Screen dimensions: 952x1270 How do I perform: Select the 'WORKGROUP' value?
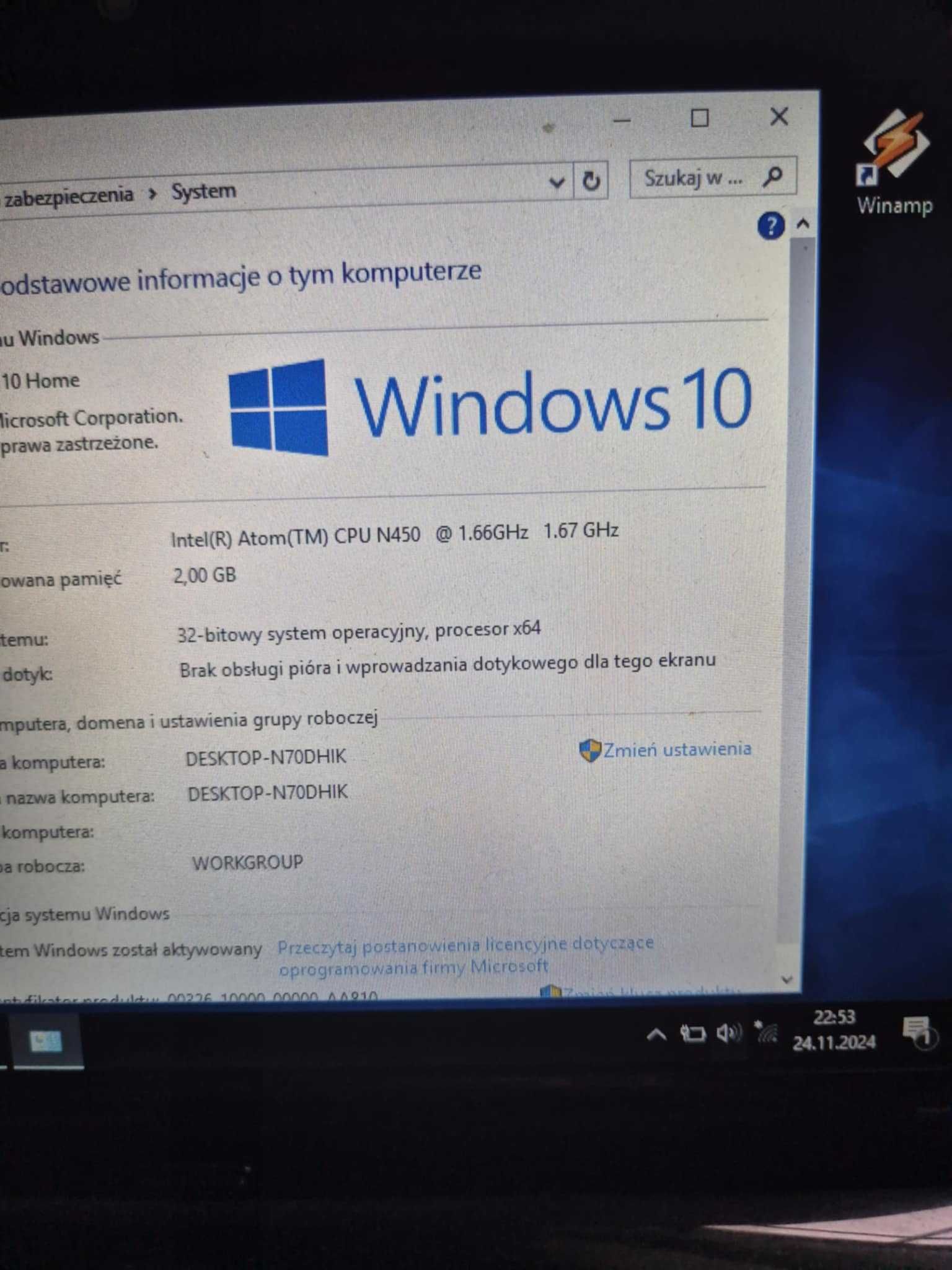pyautogui.click(x=247, y=863)
